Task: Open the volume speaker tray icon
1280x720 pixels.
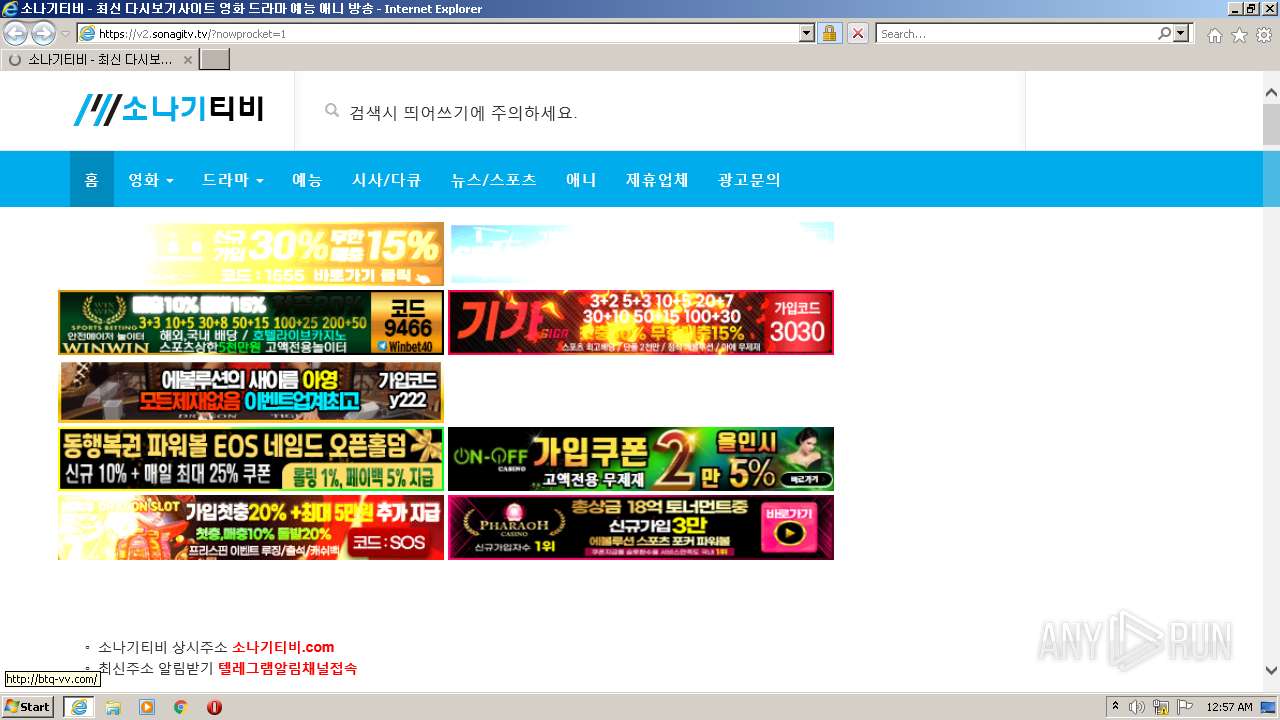Action: [x=1137, y=707]
